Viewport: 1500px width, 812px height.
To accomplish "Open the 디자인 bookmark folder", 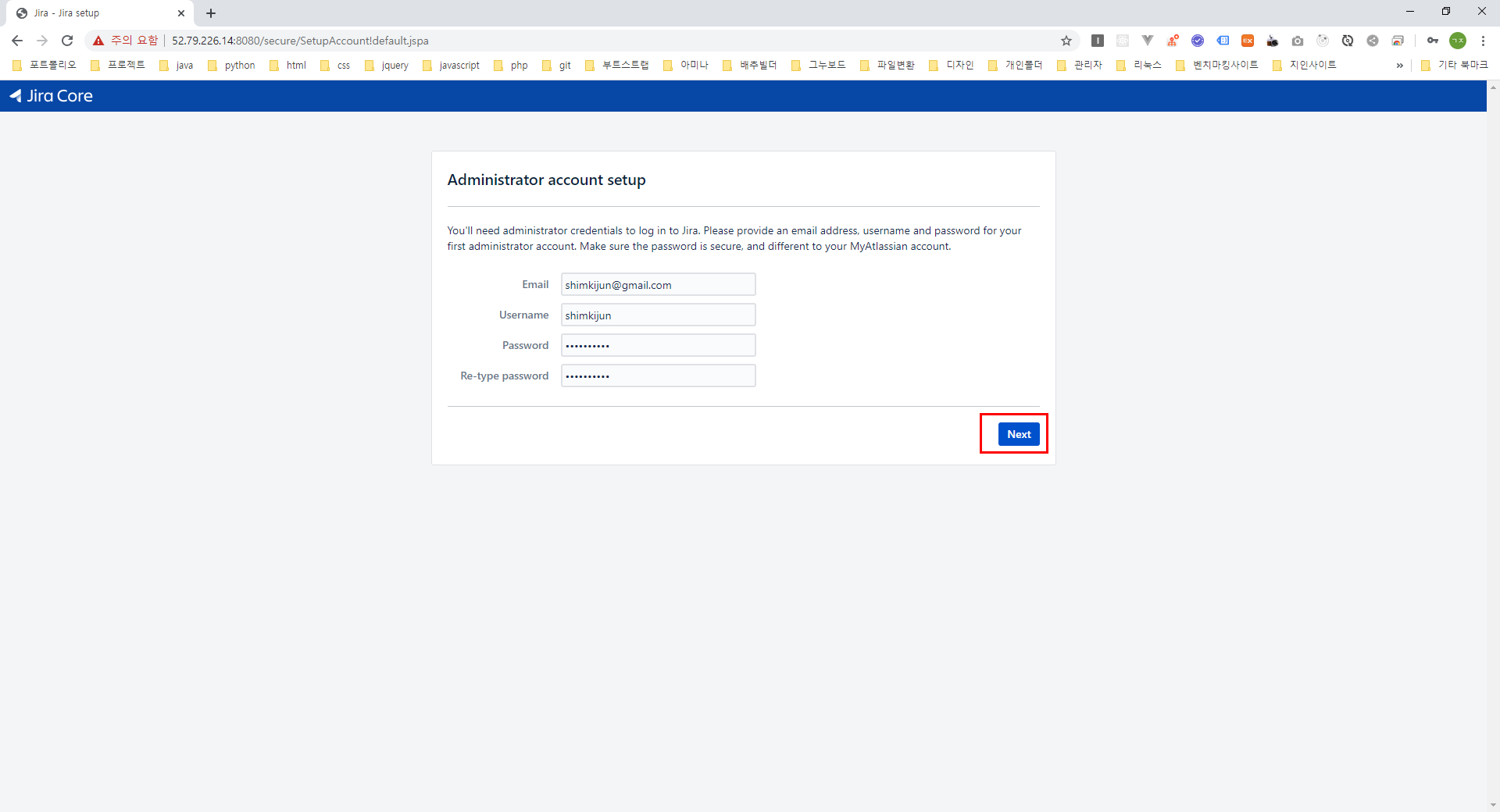I will click(x=952, y=66).
